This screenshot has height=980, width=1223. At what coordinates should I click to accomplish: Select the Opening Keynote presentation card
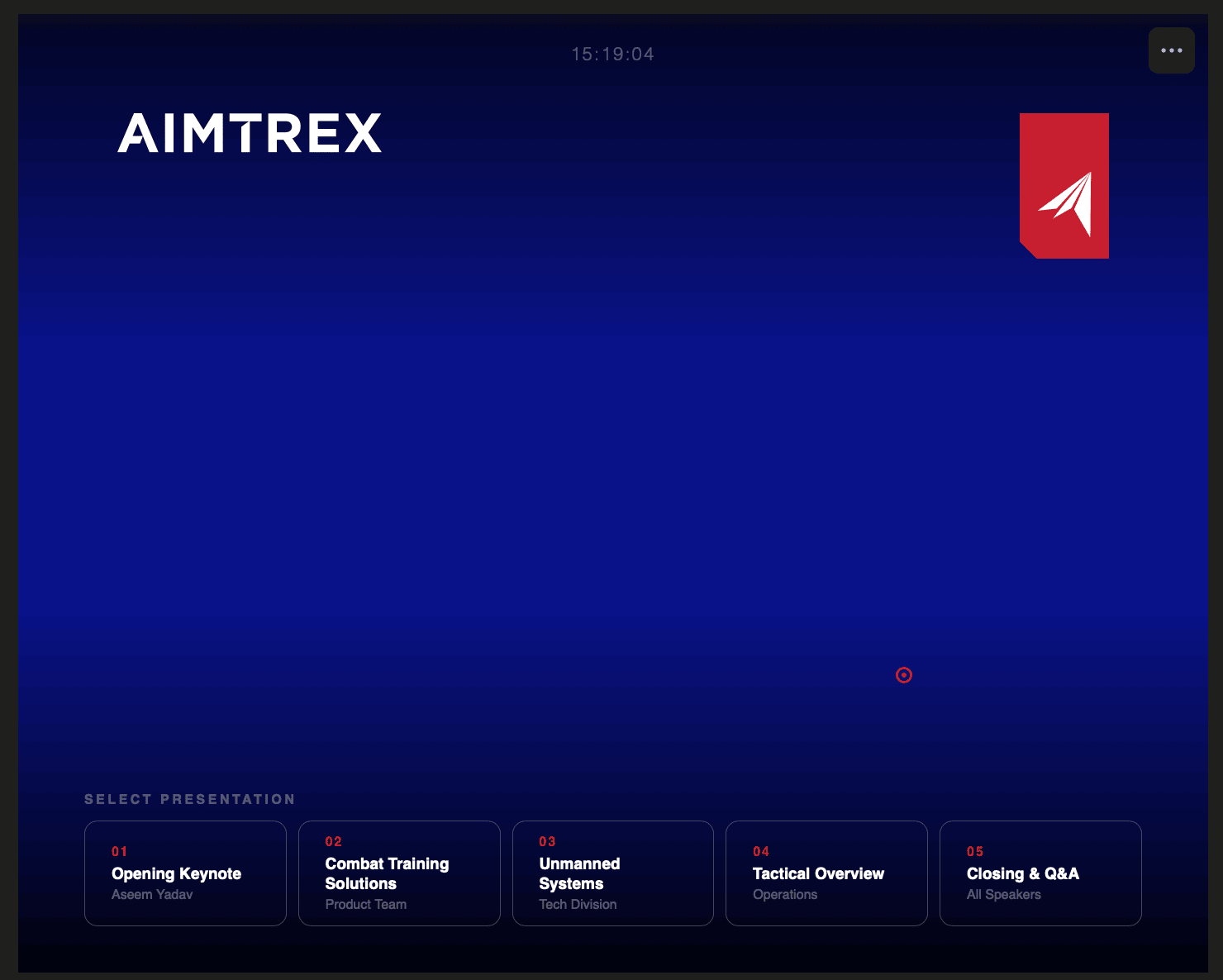(185, 873)
